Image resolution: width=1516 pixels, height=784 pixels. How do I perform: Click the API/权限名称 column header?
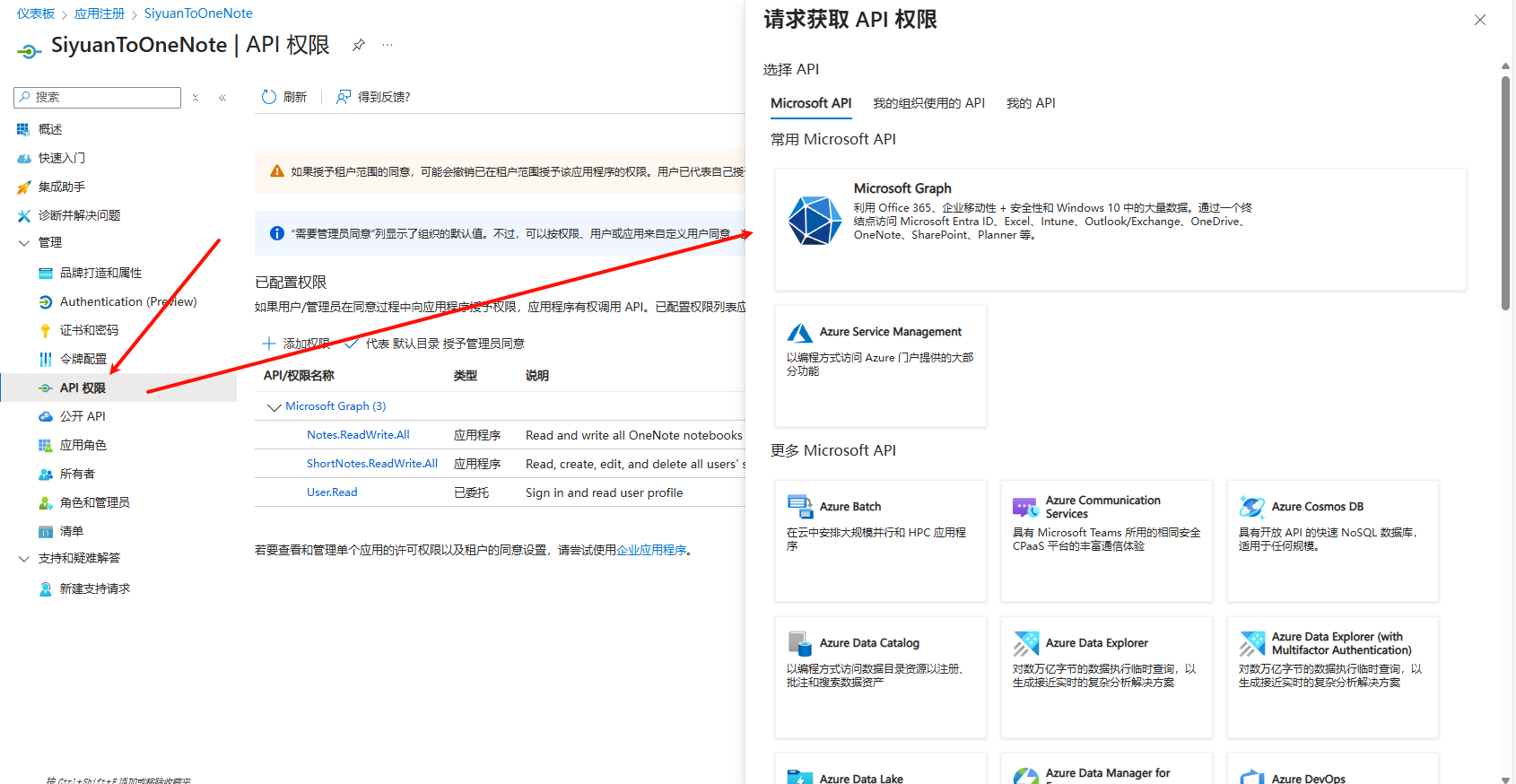click(299, 376)
